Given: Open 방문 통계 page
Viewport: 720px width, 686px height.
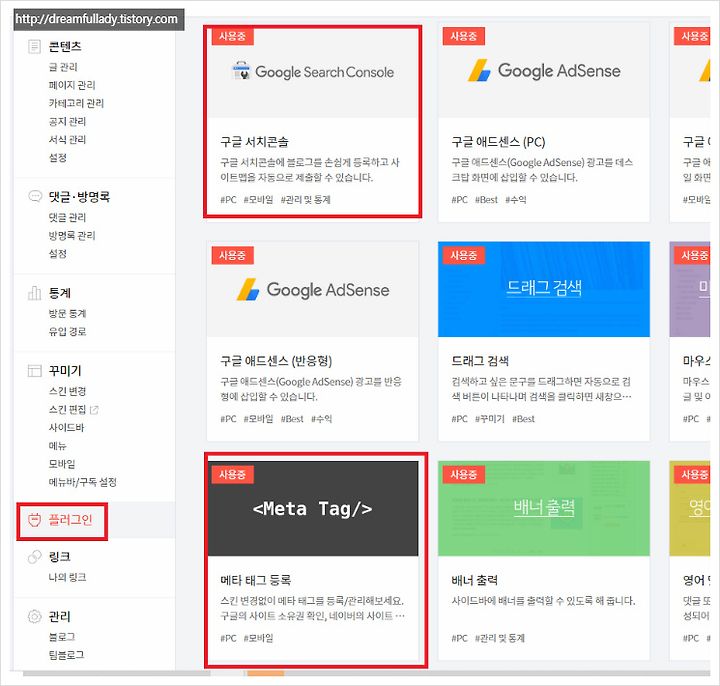Looking at the screenshot, I should pos(68,314).
